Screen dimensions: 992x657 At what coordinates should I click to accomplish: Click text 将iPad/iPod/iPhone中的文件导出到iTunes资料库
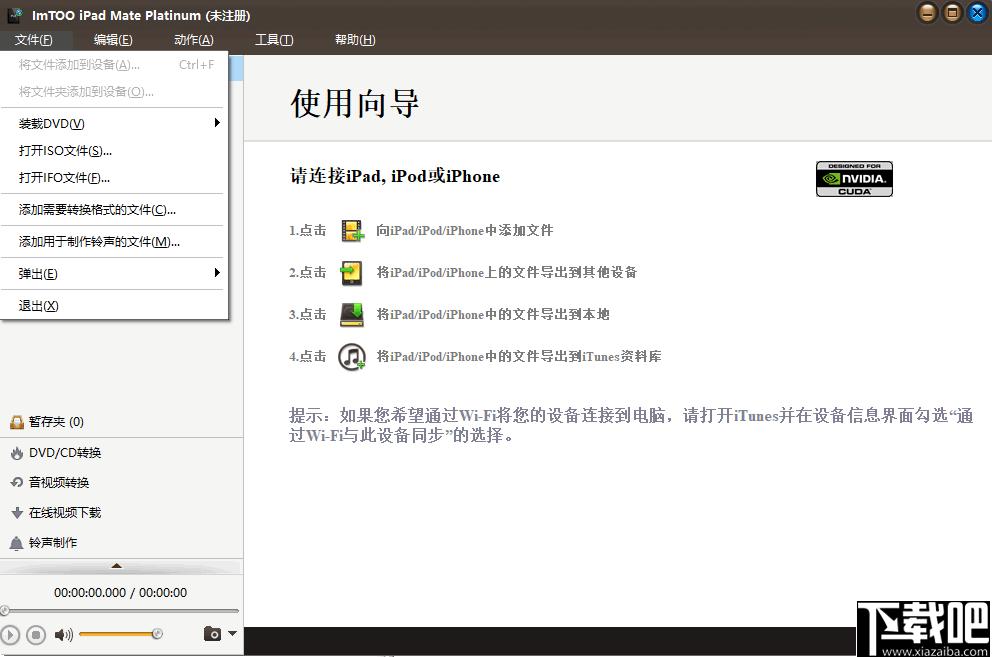[x=519, y=357]
